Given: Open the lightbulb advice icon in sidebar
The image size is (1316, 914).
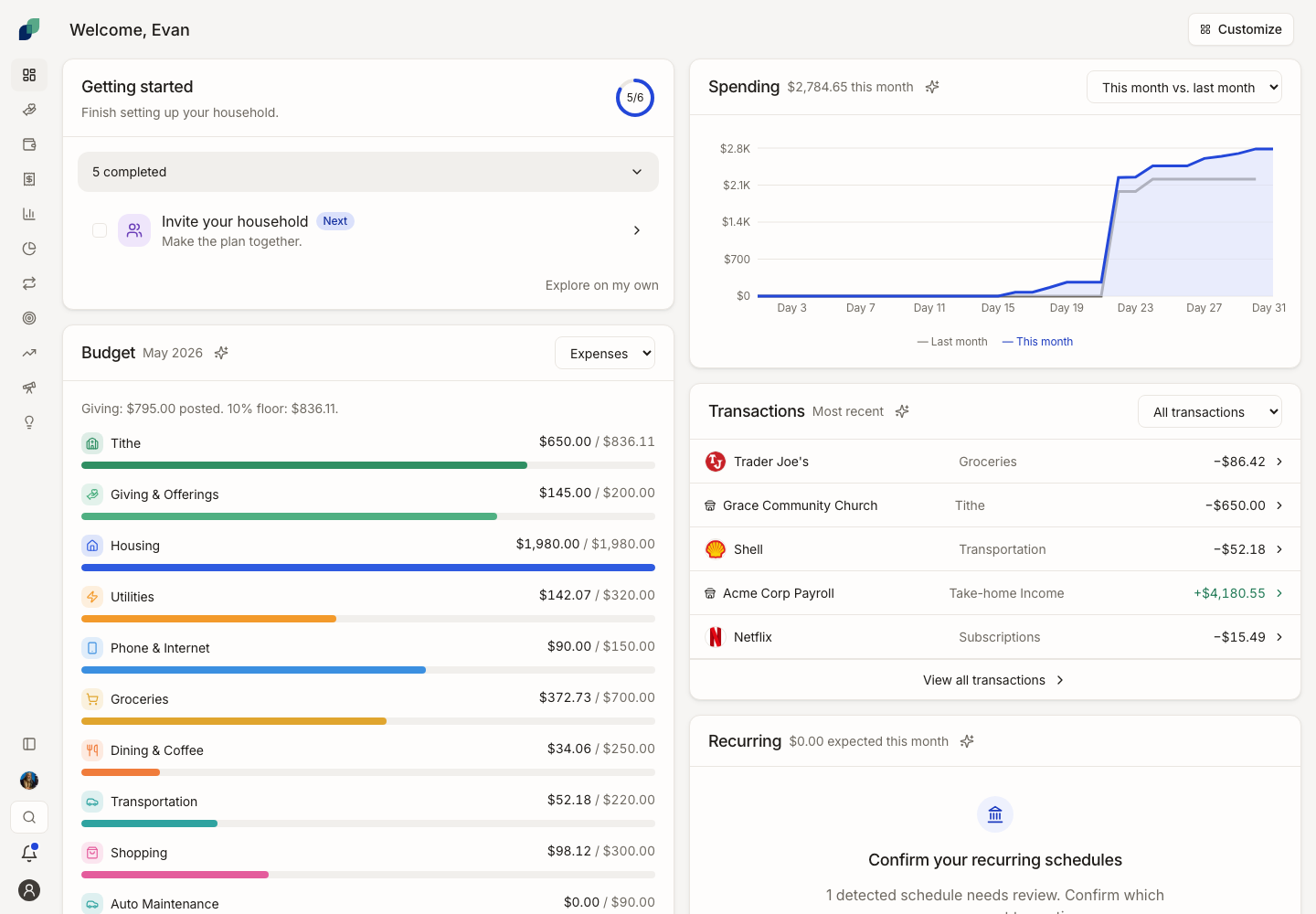Looking at the screenshot, I should click(x=29, y=422).
